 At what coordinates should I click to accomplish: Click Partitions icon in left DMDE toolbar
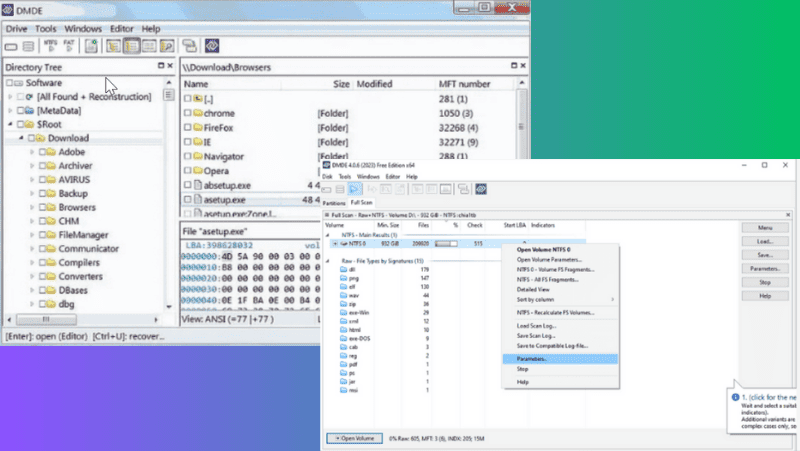tap(29, 46)
